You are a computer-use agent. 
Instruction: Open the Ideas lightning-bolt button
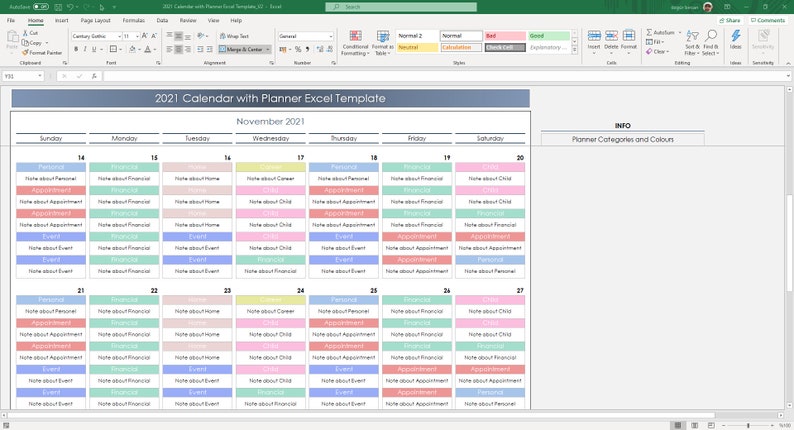735,40
